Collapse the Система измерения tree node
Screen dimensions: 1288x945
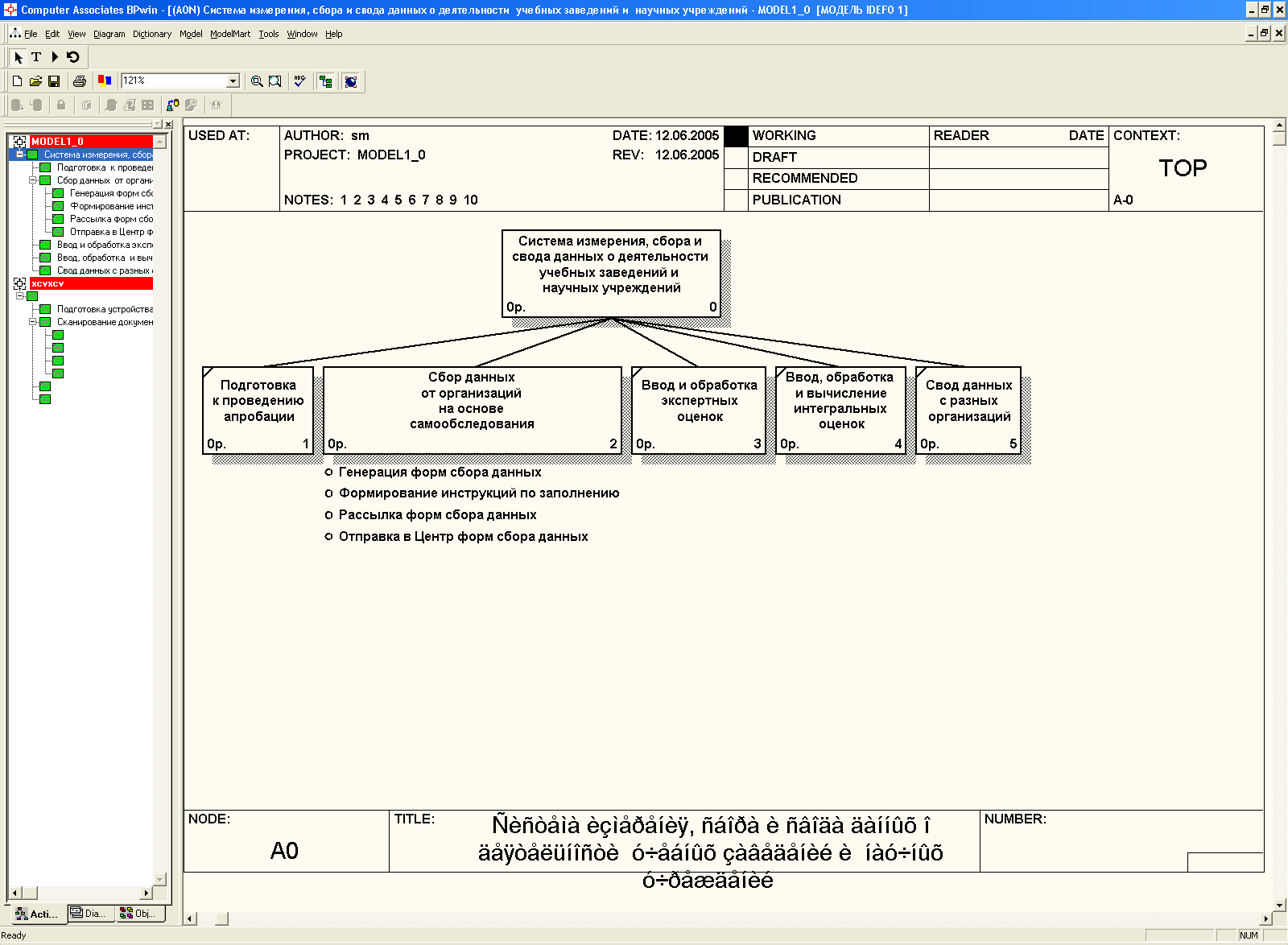click(20, 155)
